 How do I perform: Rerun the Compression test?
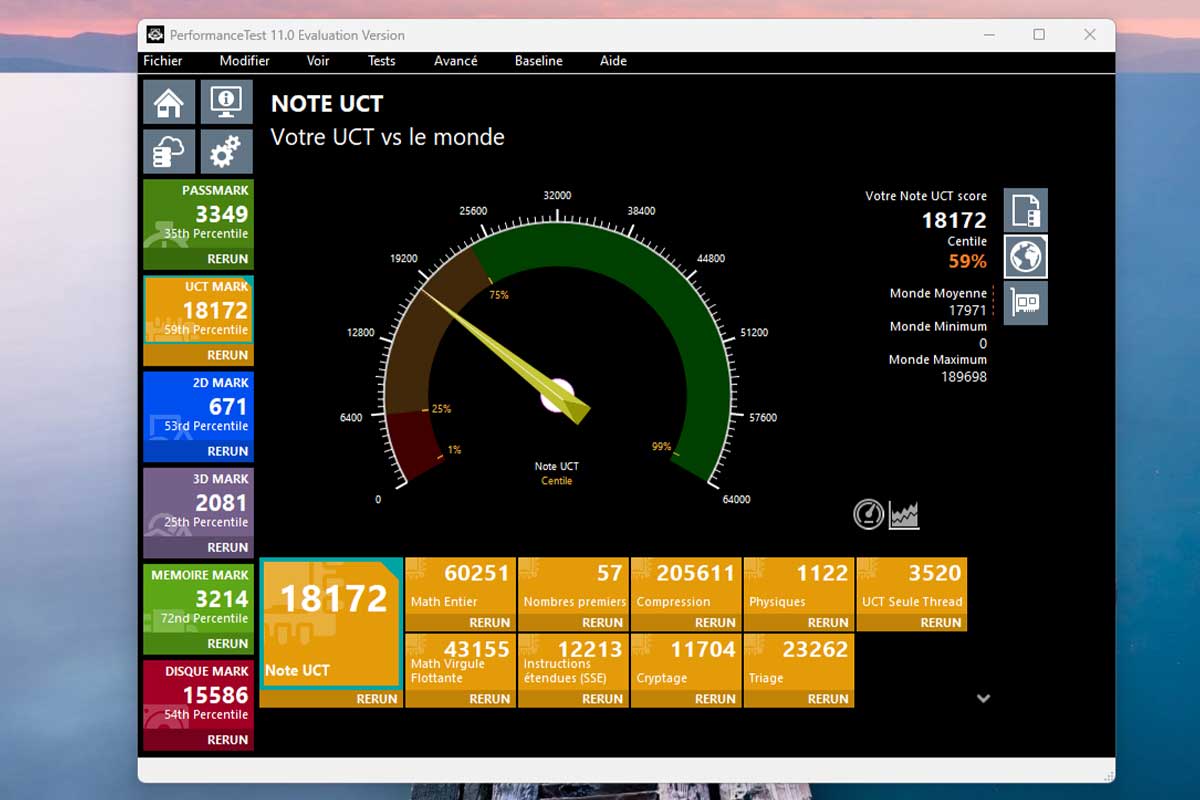tap(716, 622)
